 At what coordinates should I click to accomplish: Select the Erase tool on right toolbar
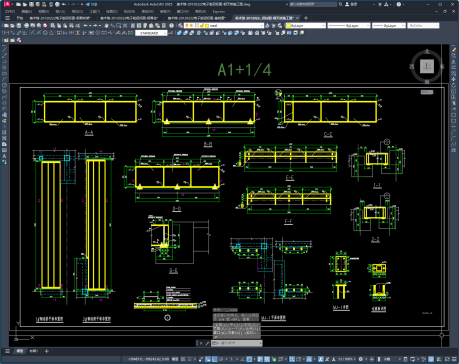click(x=454, y=50)
